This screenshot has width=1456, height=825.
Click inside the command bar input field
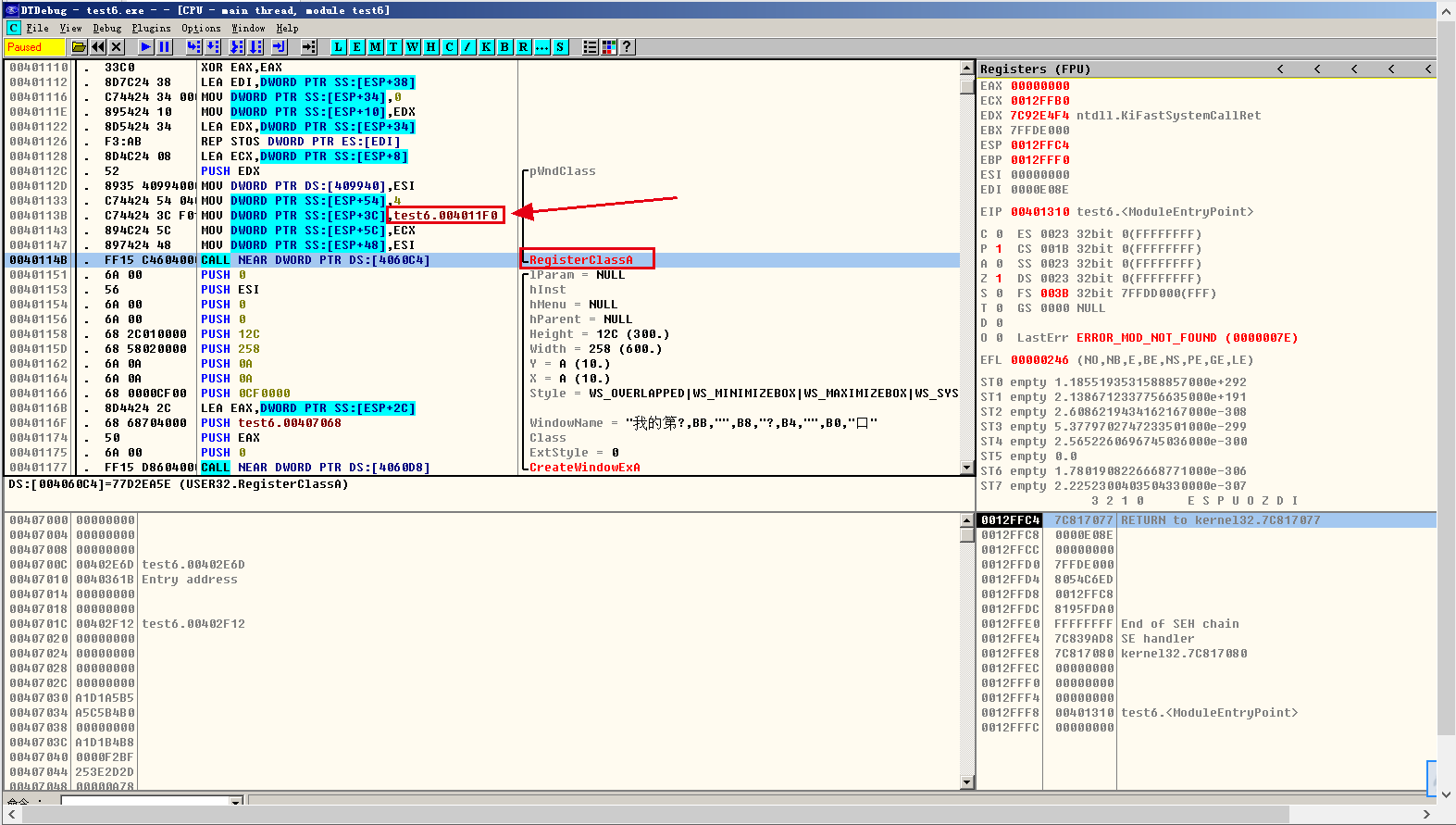(x=145, y=802)
